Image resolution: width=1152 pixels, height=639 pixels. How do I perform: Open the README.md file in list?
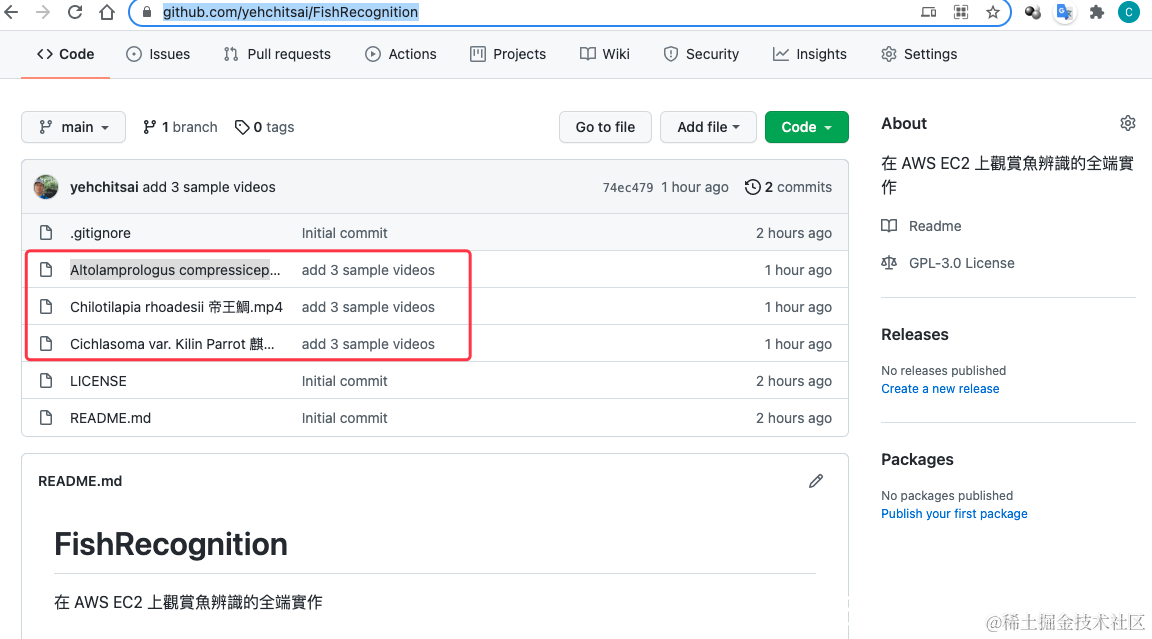110,418
